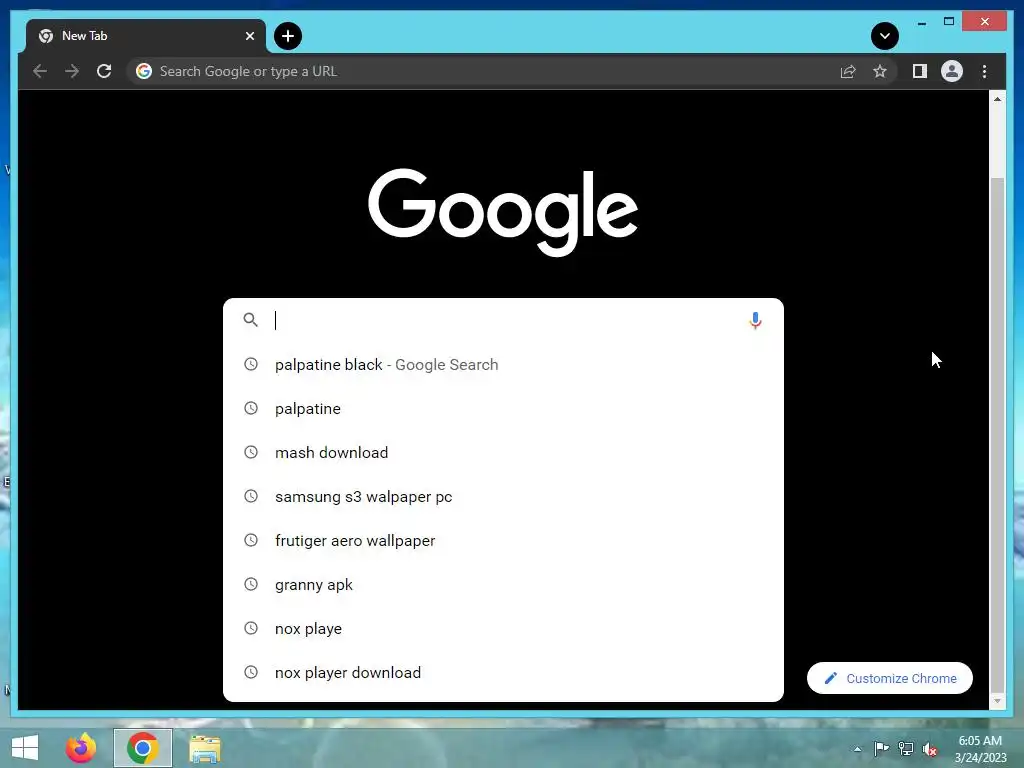Bookmark this tab with the star icon

[880, 71]
